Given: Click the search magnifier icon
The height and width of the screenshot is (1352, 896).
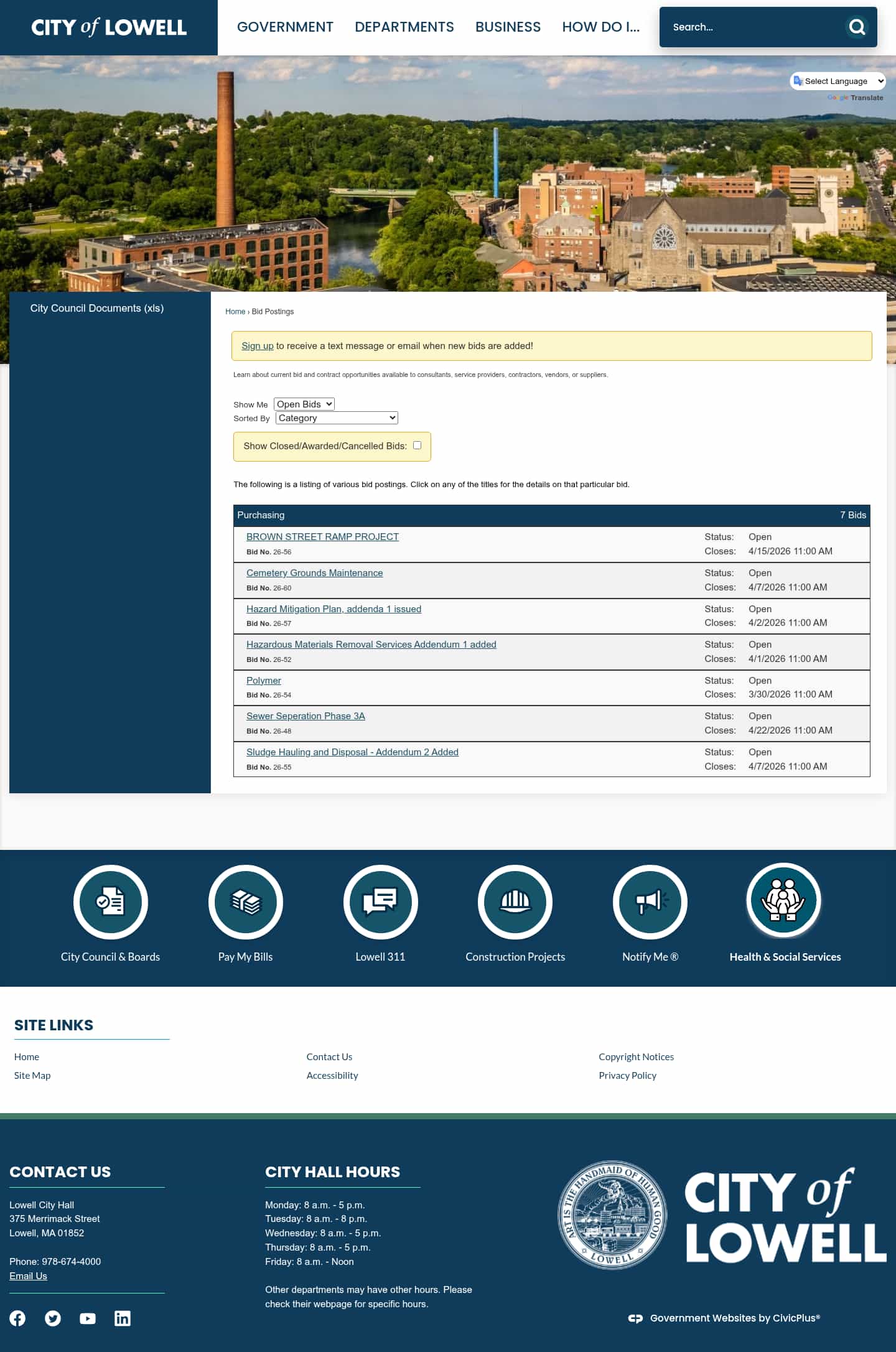Looking at the screenshot, I should [x=857, y=27].
